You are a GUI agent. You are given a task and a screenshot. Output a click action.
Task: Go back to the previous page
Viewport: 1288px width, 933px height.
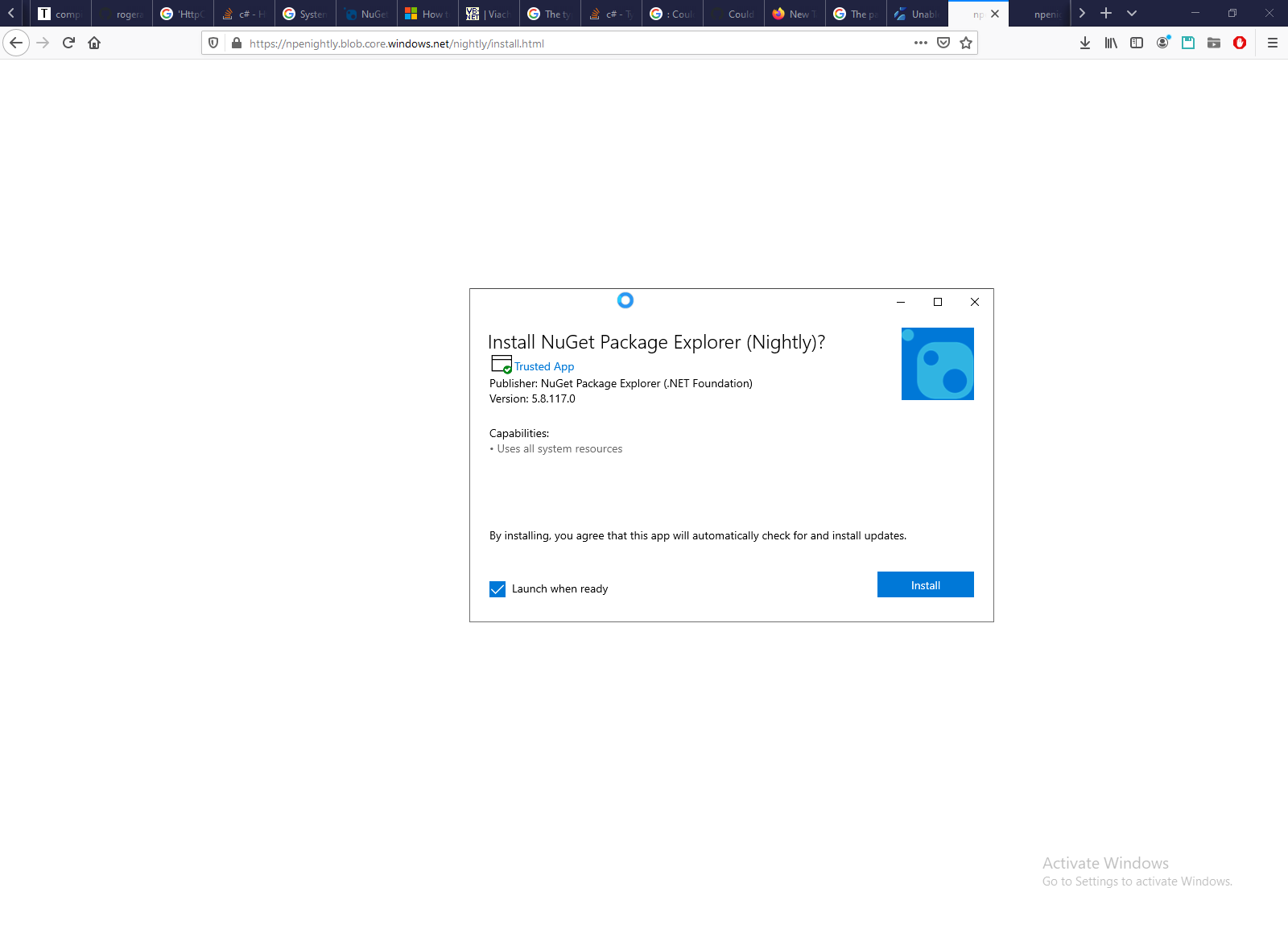tap(16, 43)
